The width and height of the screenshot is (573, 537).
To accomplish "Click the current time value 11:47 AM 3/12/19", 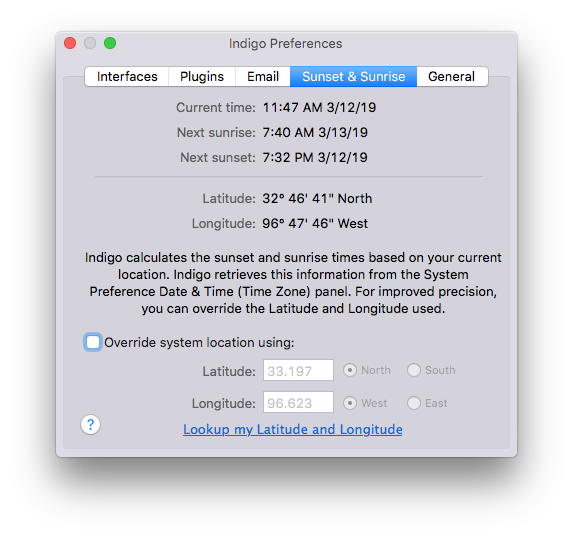I will 319,107.
